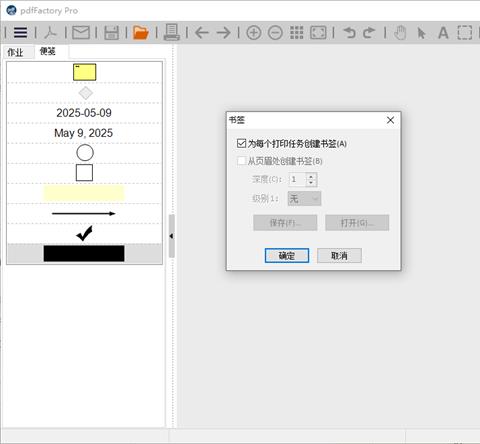
Task: Send PDF via the email envelope icon
Action: tap(81, 33)
